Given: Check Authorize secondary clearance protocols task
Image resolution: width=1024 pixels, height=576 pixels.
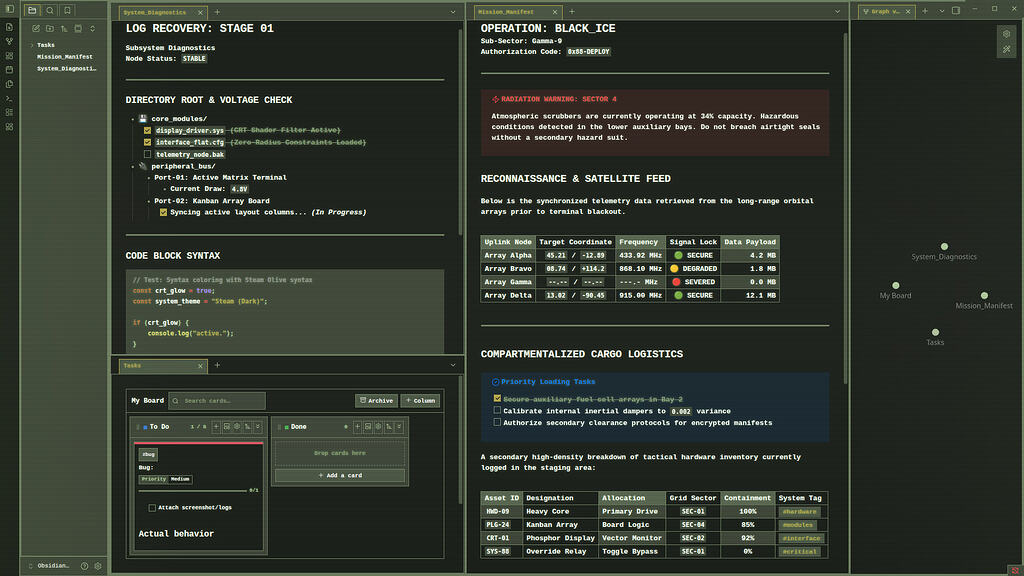Looking at the screenshot, I should click(x=497, y=423).
